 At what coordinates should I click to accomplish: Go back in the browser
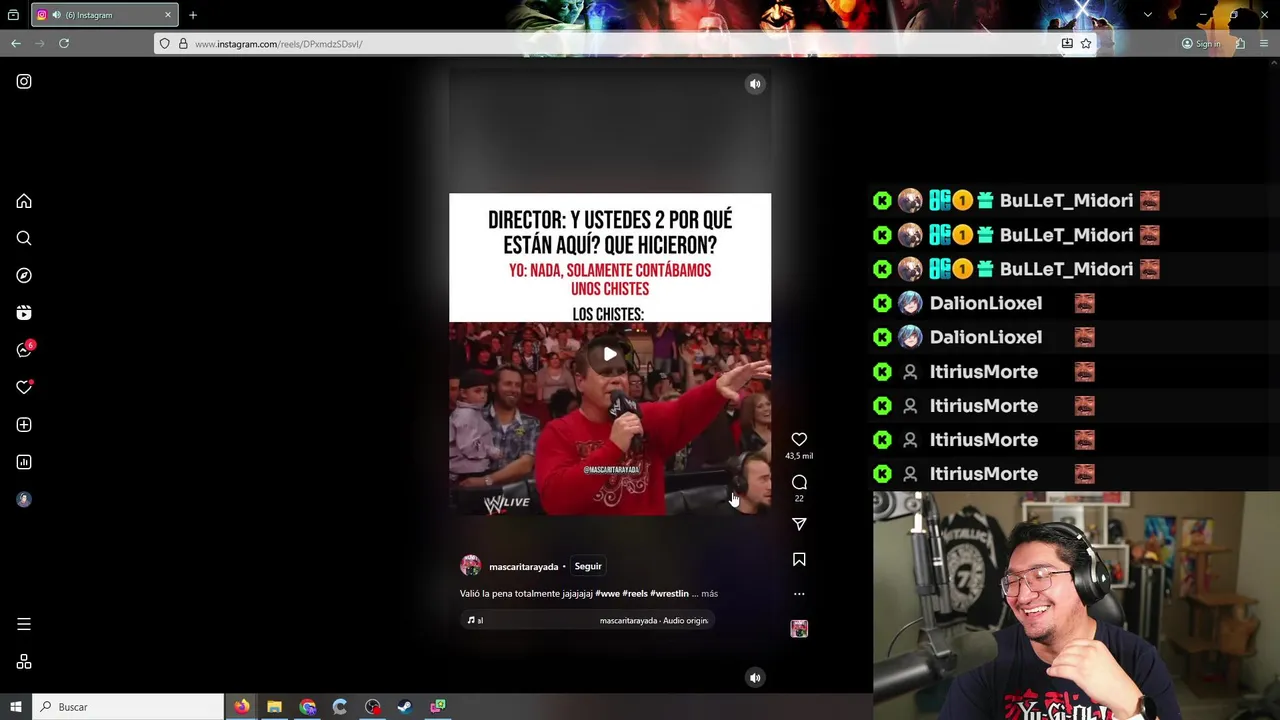pyautogui.click(x=16, y=43)
